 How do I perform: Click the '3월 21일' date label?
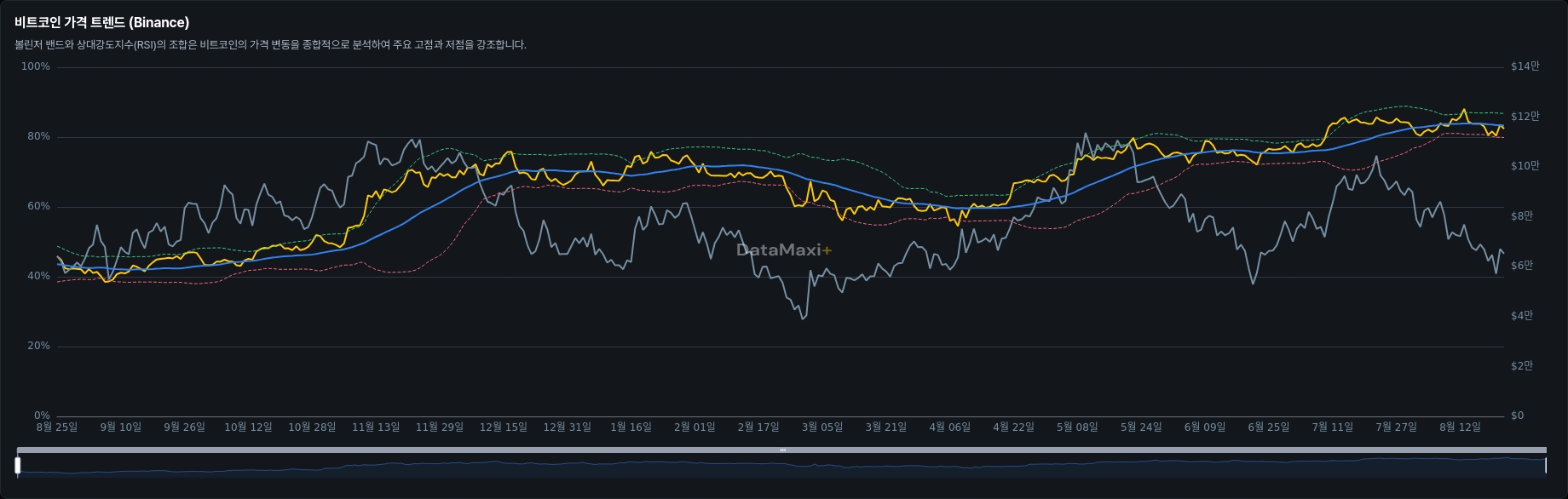coord(886,427)
